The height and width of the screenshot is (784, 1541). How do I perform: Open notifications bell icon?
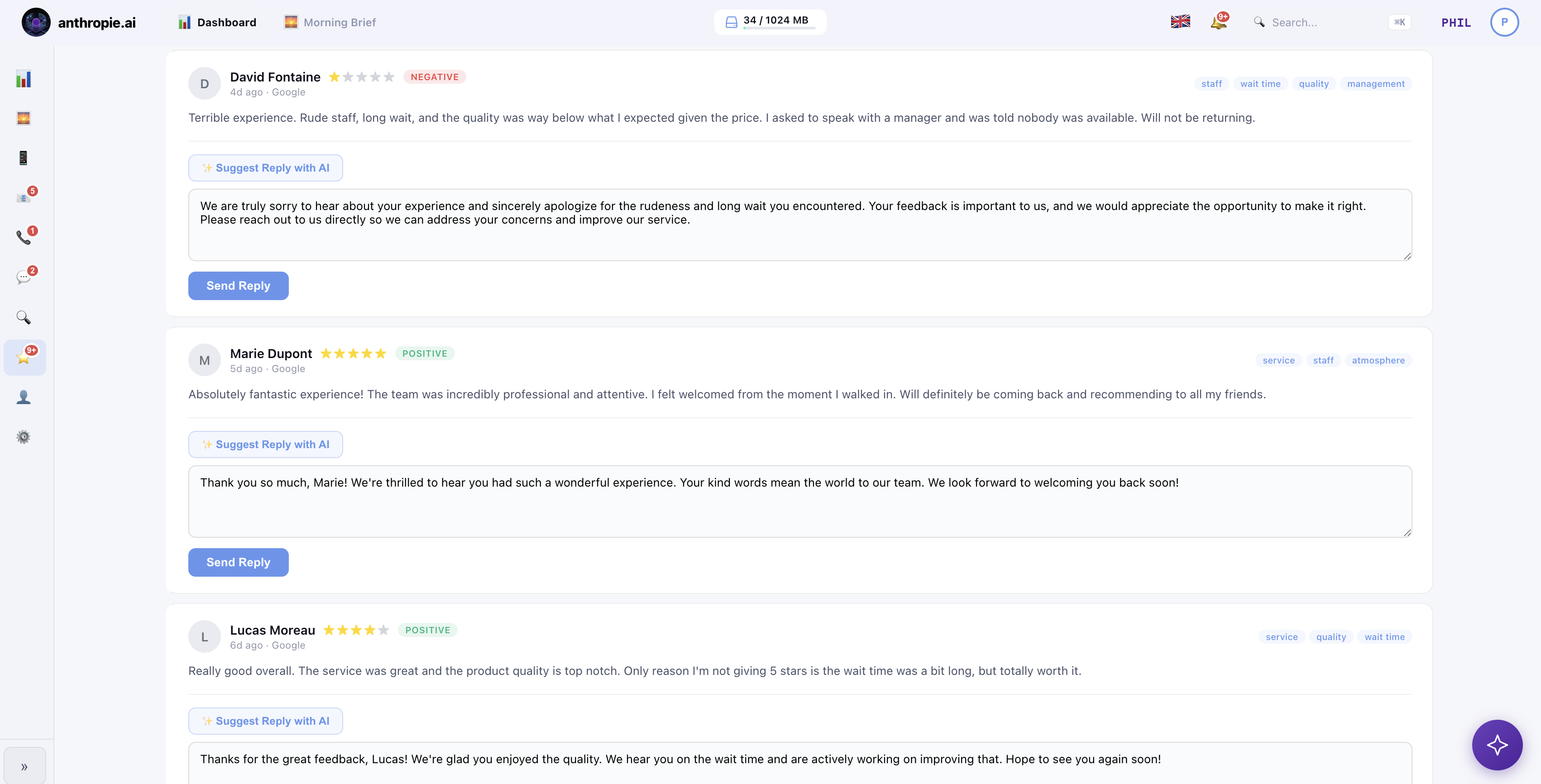click(x=1219, y=22)
